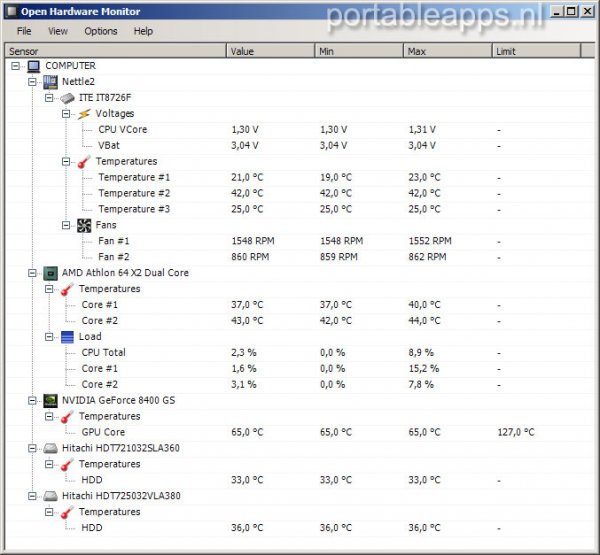Open the Help menu
This screenshot has height=555, width=600.
click(x=143, y=31)
